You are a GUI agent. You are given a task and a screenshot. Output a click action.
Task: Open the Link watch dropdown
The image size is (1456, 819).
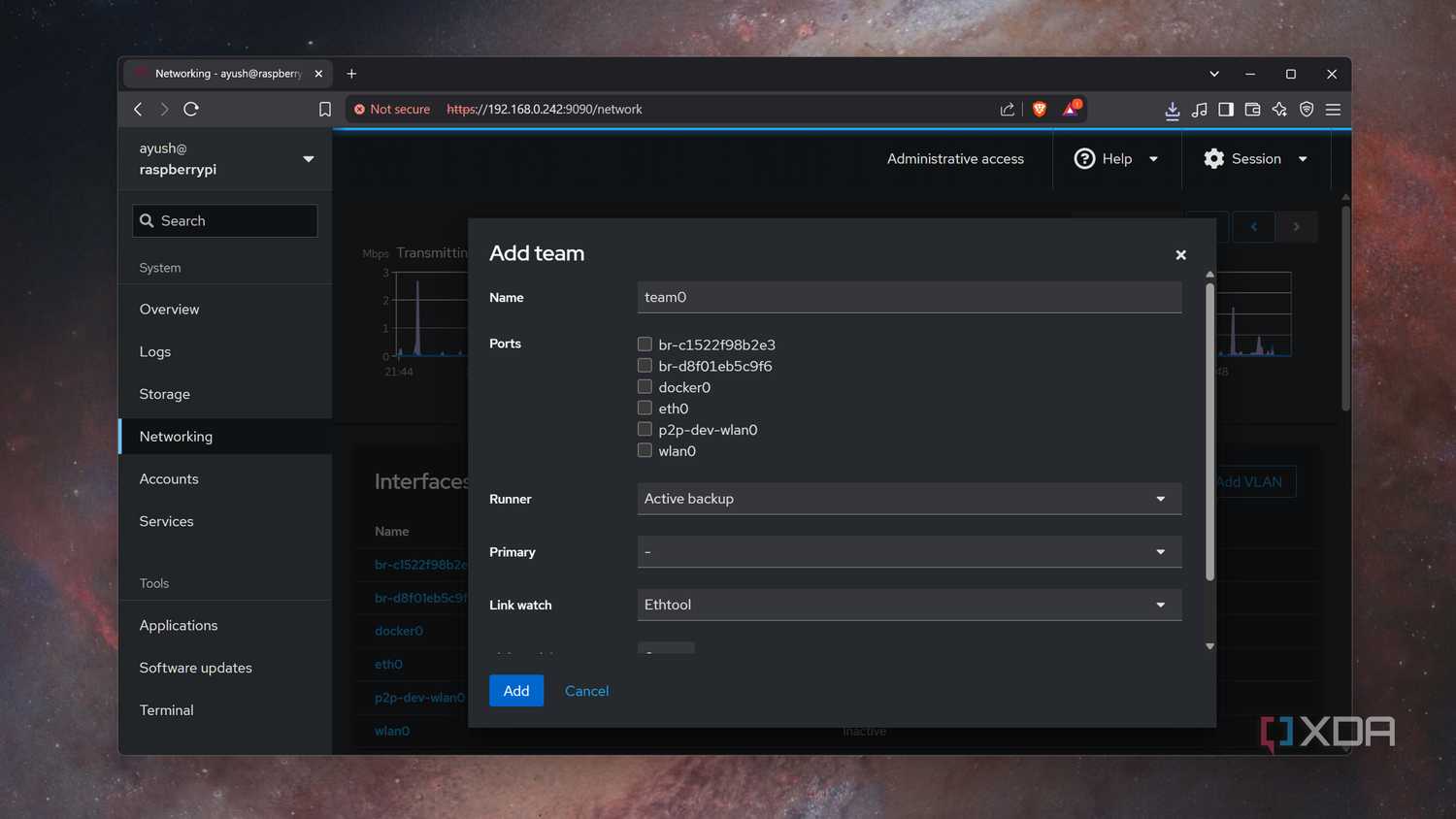tap(910, 605)
